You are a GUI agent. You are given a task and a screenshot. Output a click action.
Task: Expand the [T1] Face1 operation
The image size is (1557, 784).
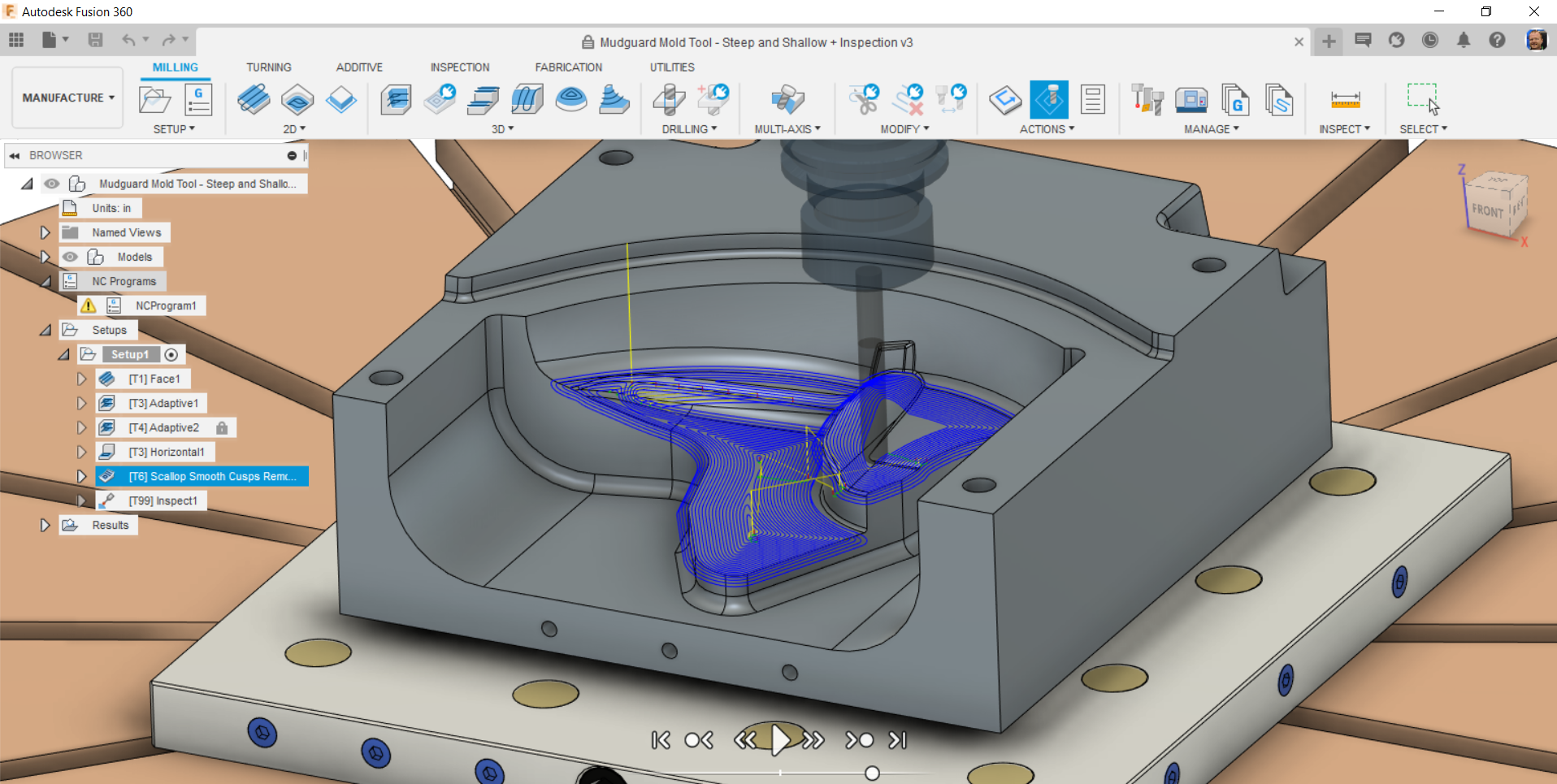tap(82, 379)
